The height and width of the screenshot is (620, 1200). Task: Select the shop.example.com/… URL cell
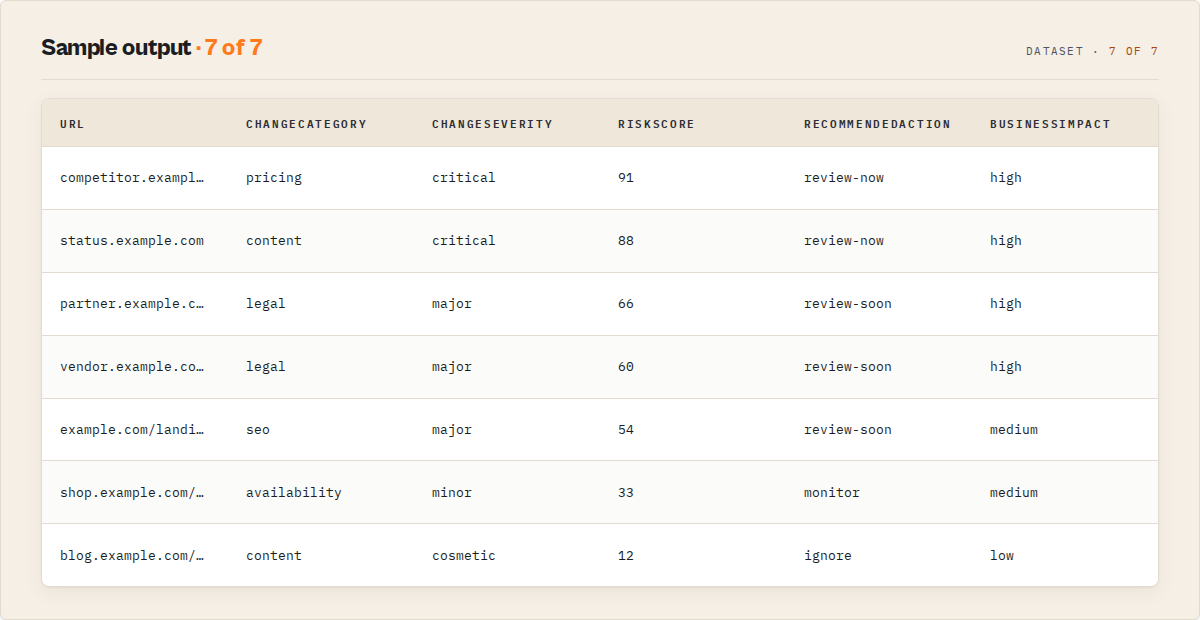(x=132, y=493)
